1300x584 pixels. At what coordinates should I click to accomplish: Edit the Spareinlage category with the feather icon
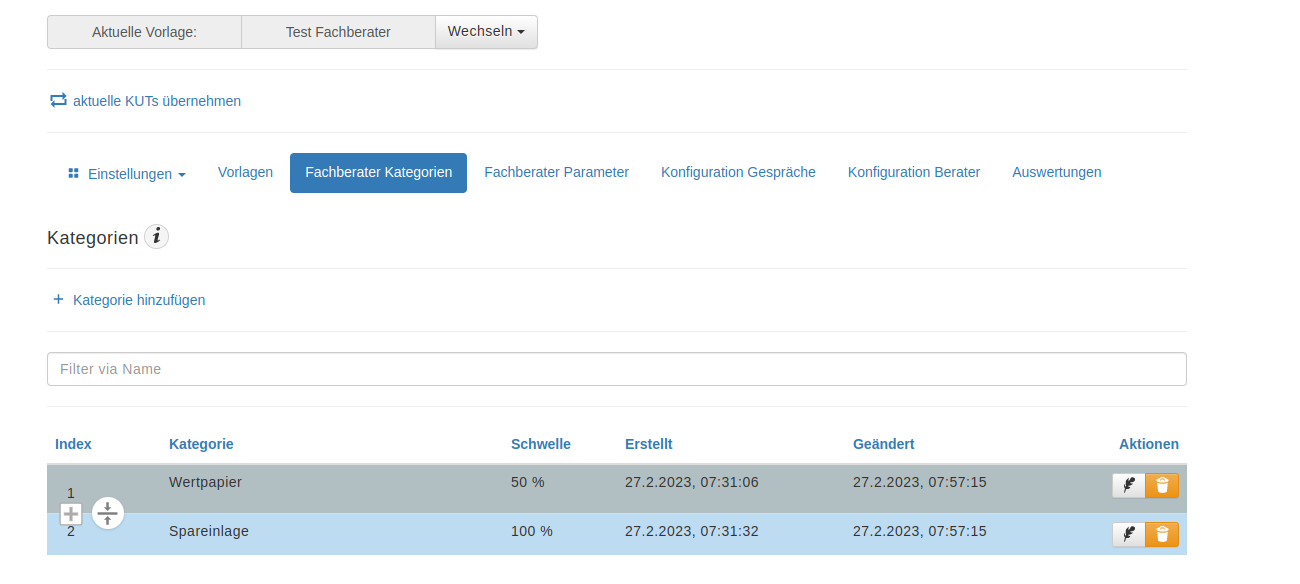(x=1129, y=534)
